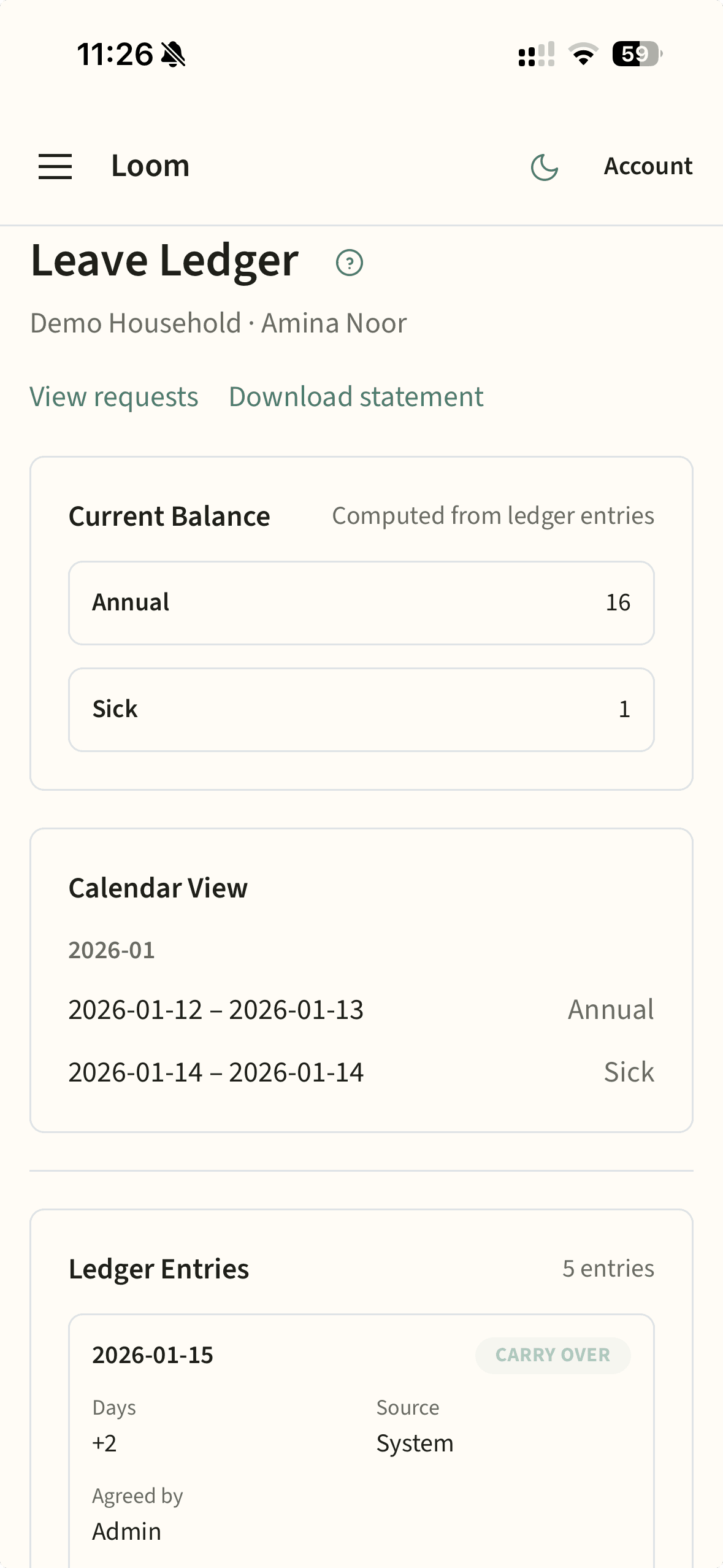This screenshot has height=1568, width=723.
Task: Tap the Wi-Fi status icon
Action: 583,54
